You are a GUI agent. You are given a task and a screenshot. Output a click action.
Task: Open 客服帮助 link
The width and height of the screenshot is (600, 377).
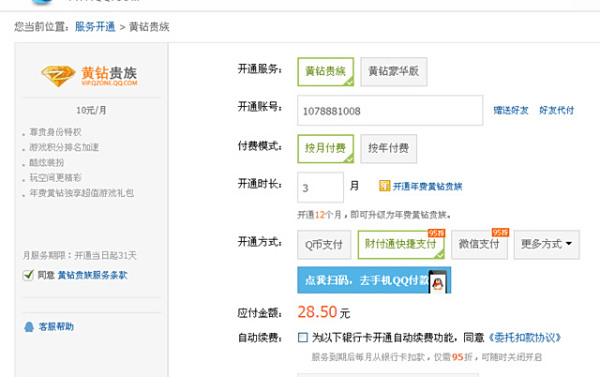(x=56, y=326)
